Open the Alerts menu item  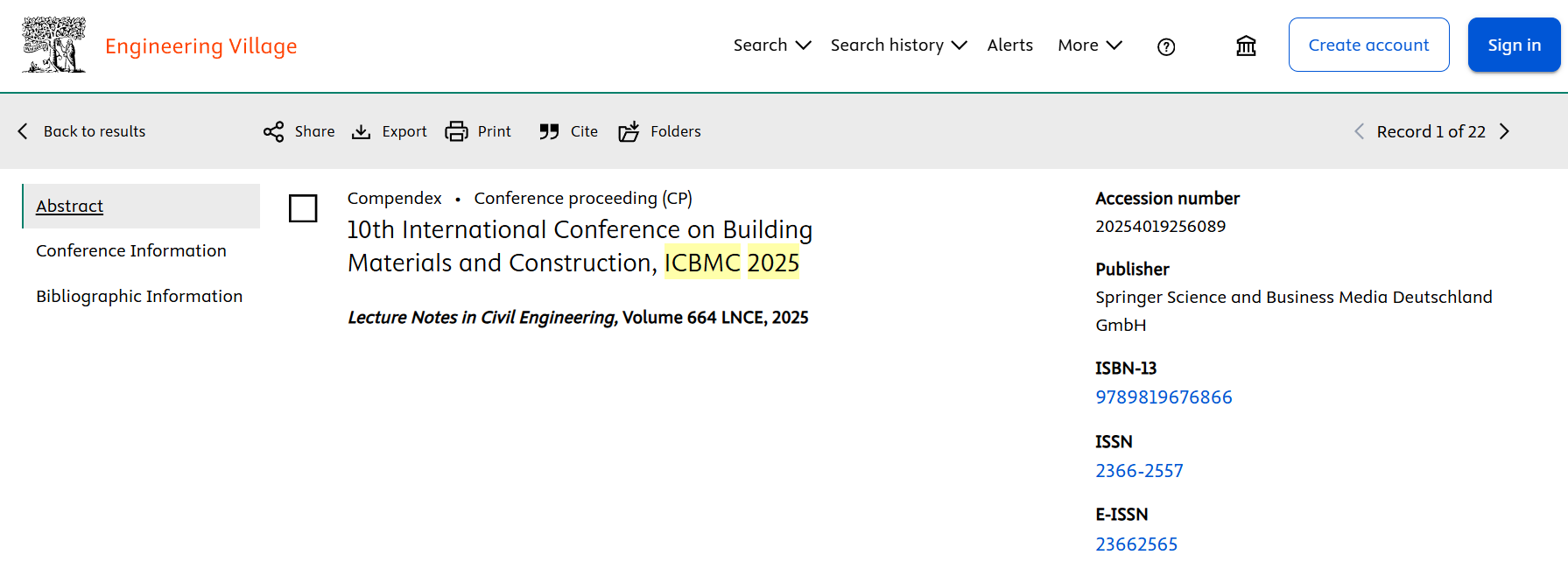[1009, 45]
